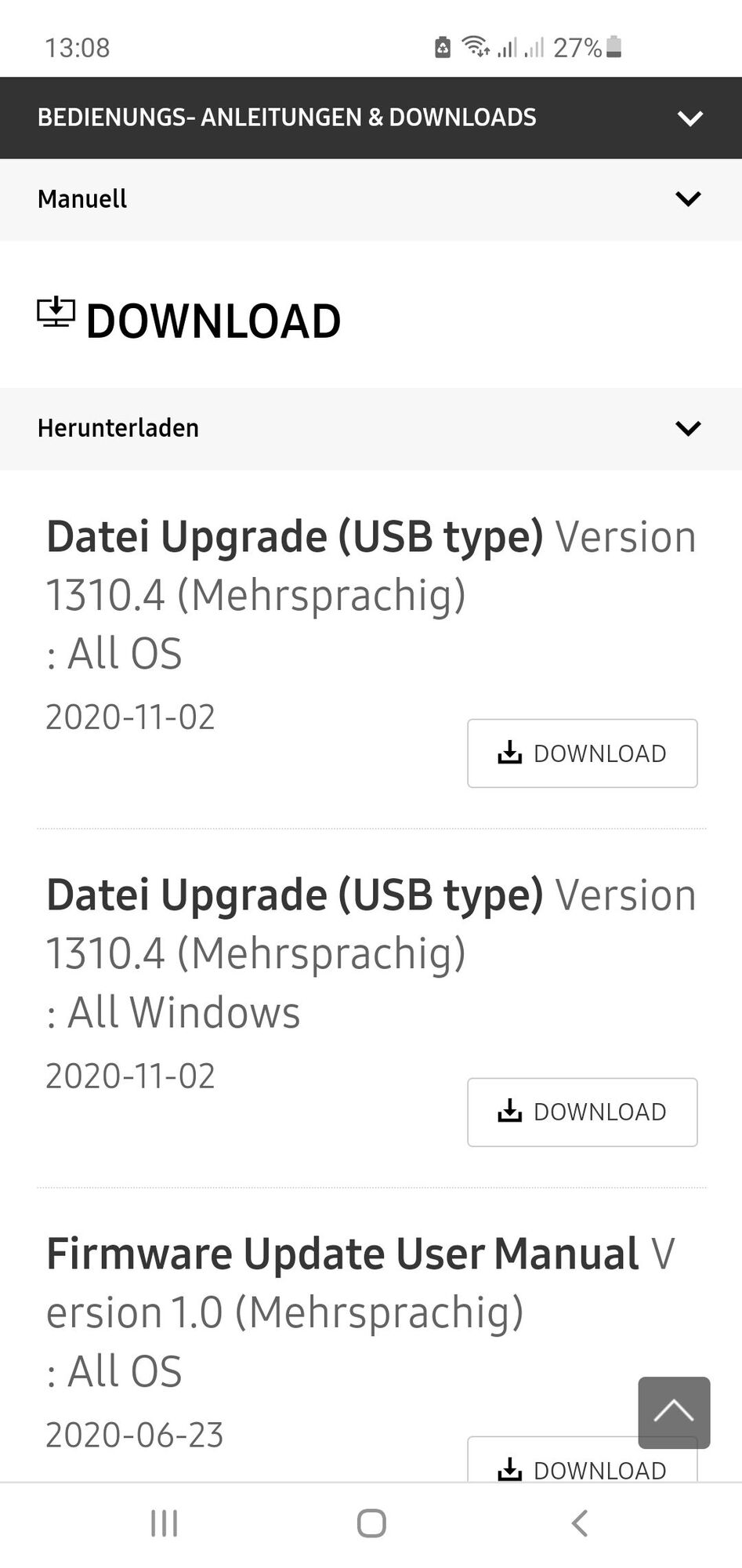Tap the battery icon in status bar

click(614, 47)
